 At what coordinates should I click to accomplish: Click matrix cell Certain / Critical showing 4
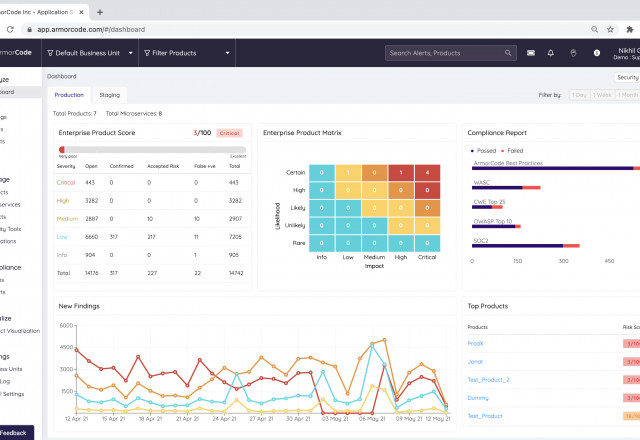pos(427,173)
